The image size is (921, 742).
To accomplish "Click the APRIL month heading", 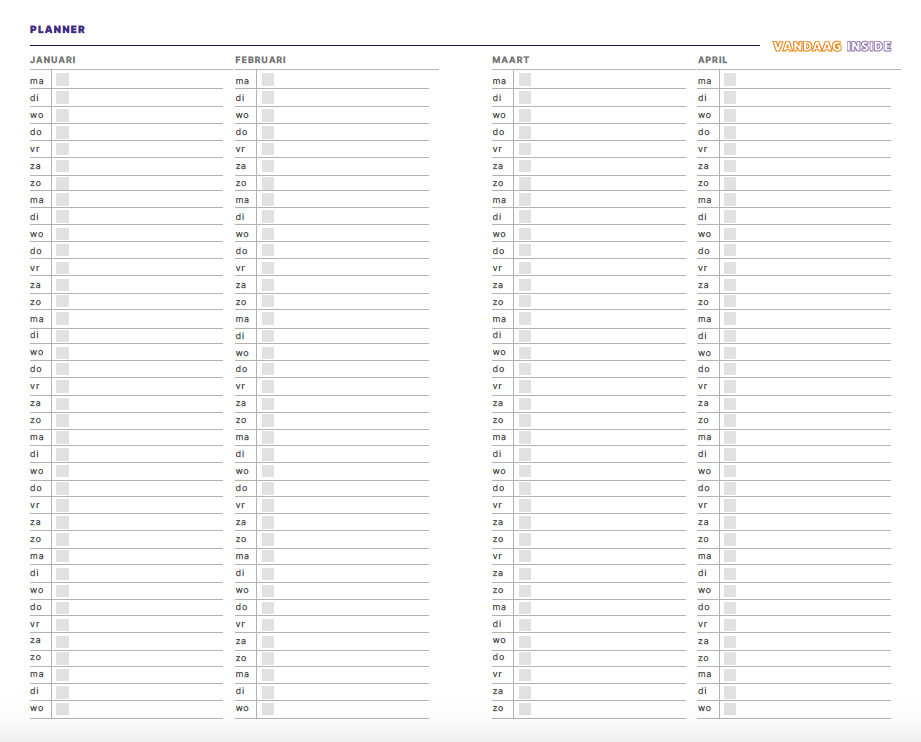I will pos(712,60).
